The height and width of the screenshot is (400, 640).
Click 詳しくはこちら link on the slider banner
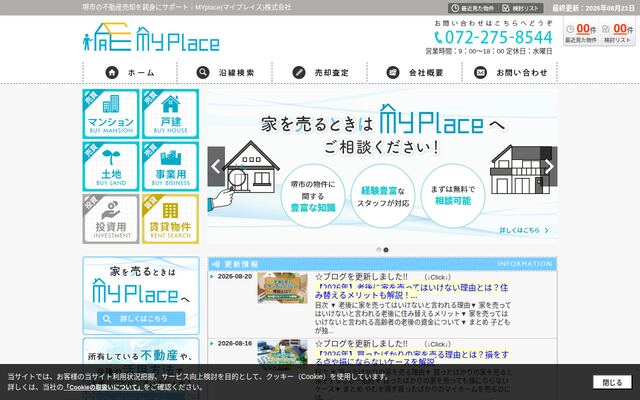click(x=524, y=230)
